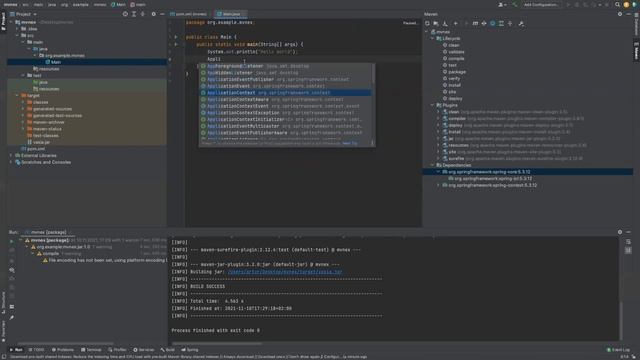Click the Next Tip link in completion popup
This screenshot has height=360, width=640.
[x=350, y=143]
